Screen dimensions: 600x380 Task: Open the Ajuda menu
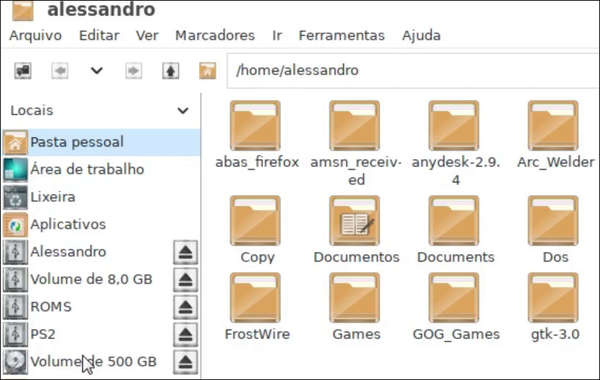click(x=421, y=36)
